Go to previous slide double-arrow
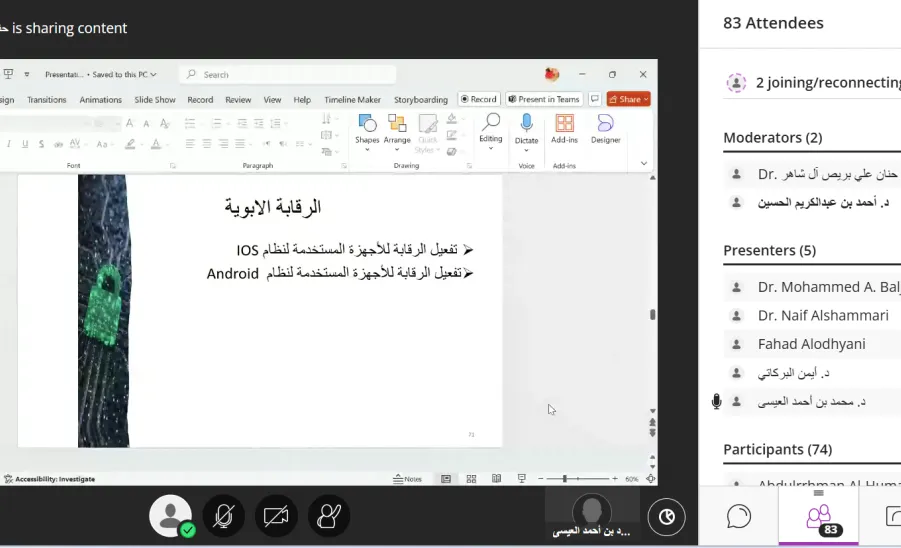 point(653,422)
